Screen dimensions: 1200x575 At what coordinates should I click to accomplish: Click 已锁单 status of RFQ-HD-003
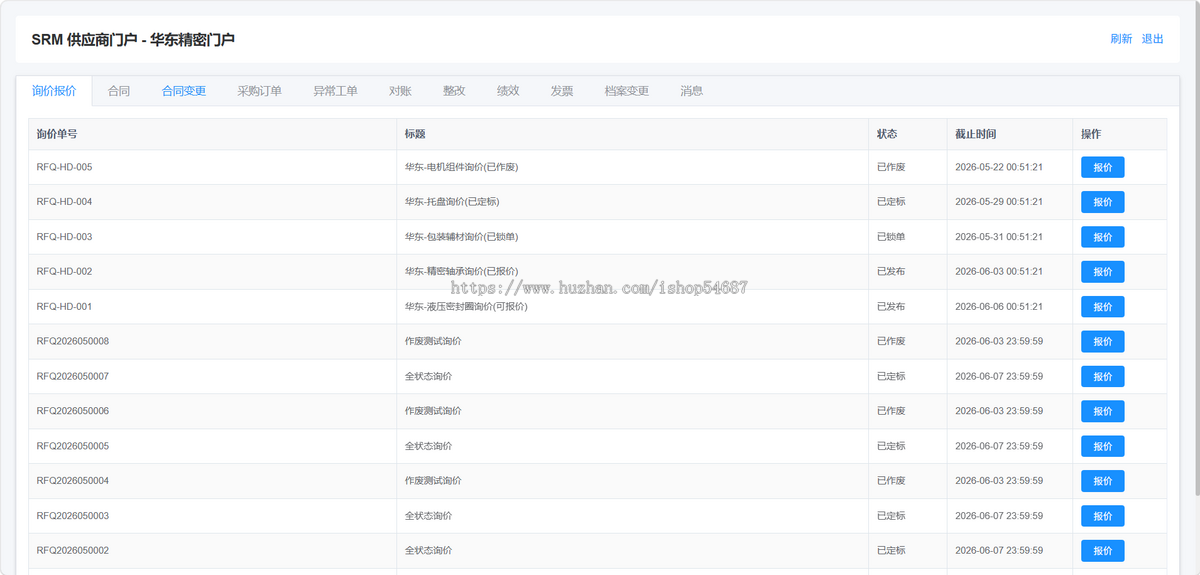tap(891, 237)
